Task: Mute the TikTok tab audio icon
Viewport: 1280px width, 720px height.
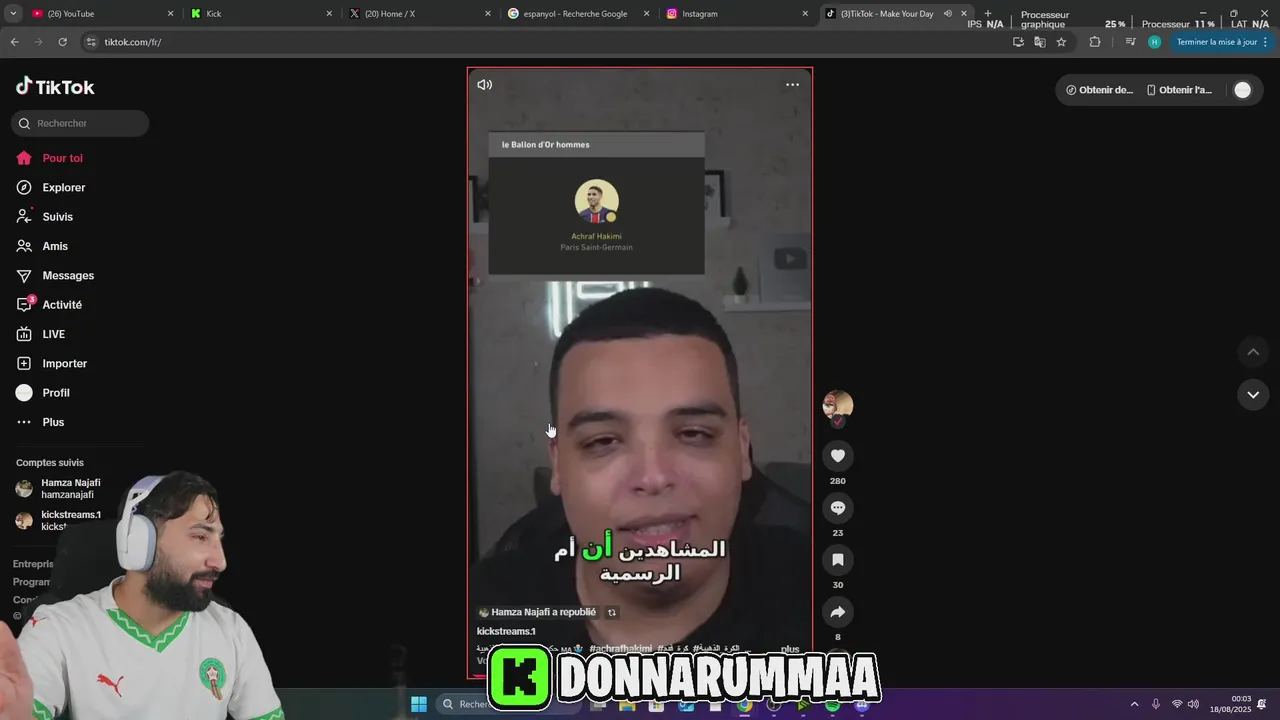Action: click(947, 14)
